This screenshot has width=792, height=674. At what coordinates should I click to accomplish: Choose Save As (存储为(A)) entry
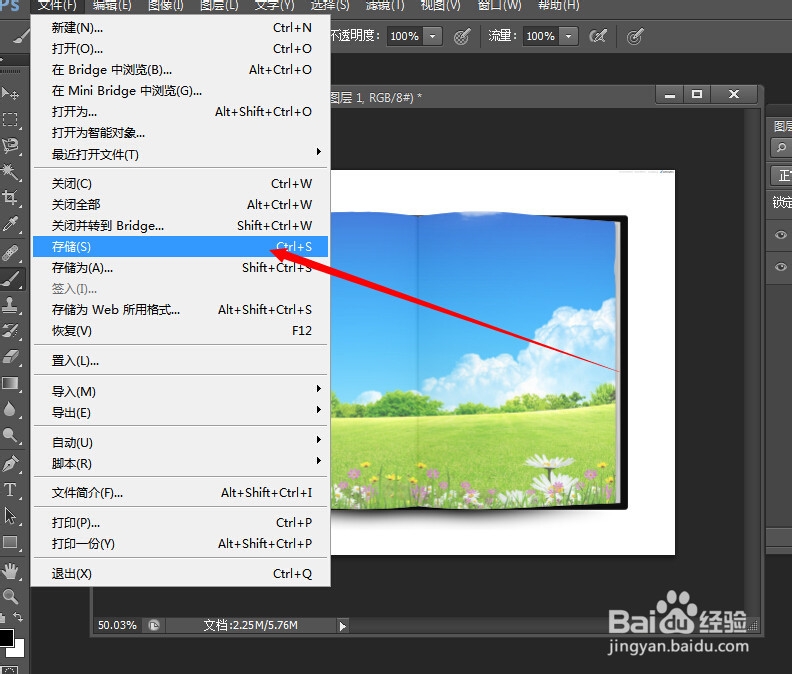click(181, 268)
